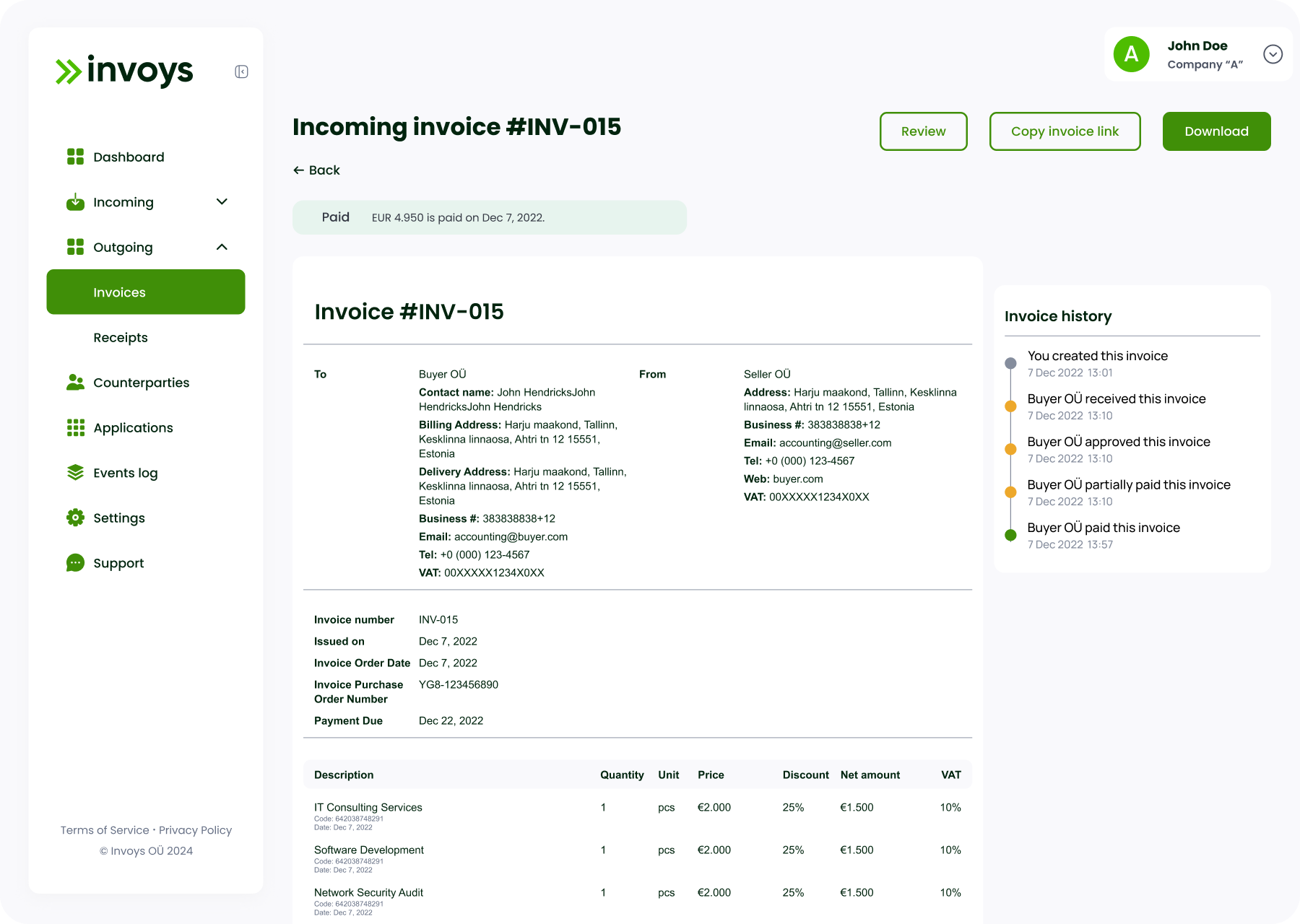Viewport: 1300px width, 924px height.
Task: Click the Price column header
Action: point(711,775)
